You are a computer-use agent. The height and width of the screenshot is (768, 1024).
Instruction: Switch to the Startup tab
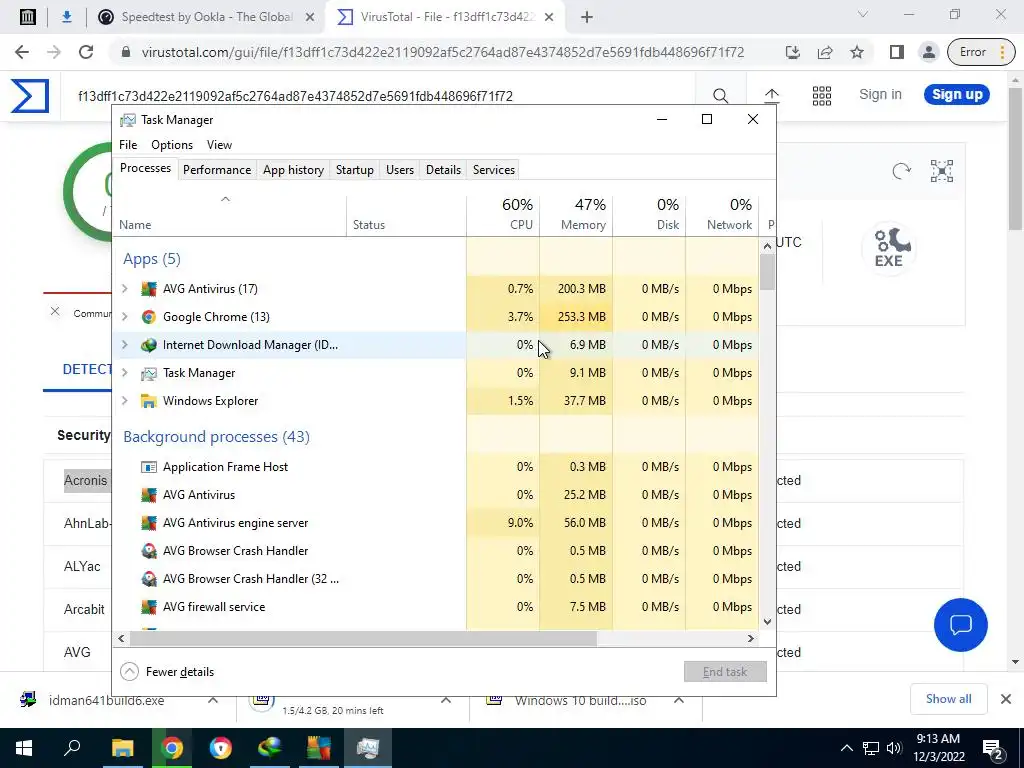point(355,170)
